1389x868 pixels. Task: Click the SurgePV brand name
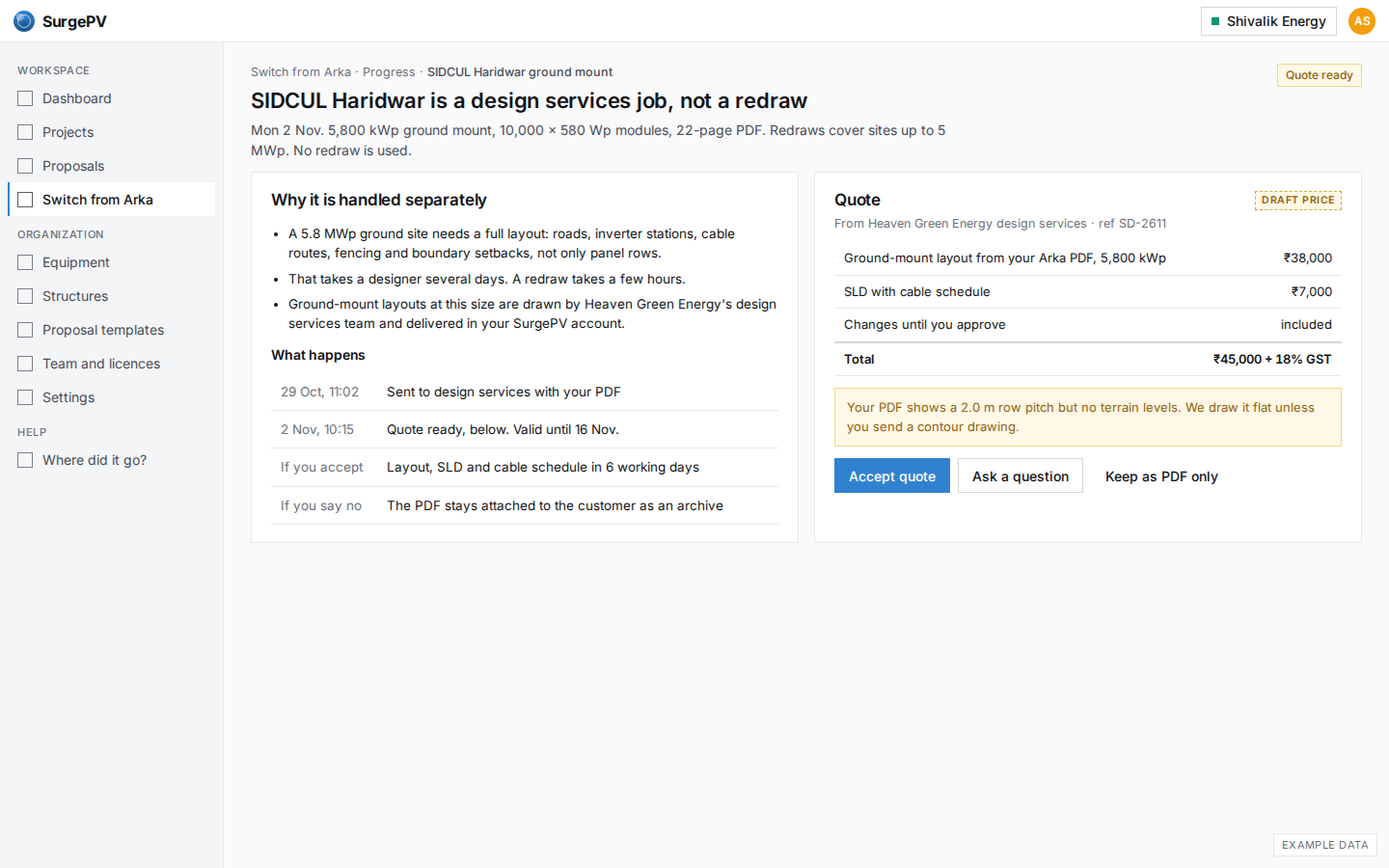[74, 21]
